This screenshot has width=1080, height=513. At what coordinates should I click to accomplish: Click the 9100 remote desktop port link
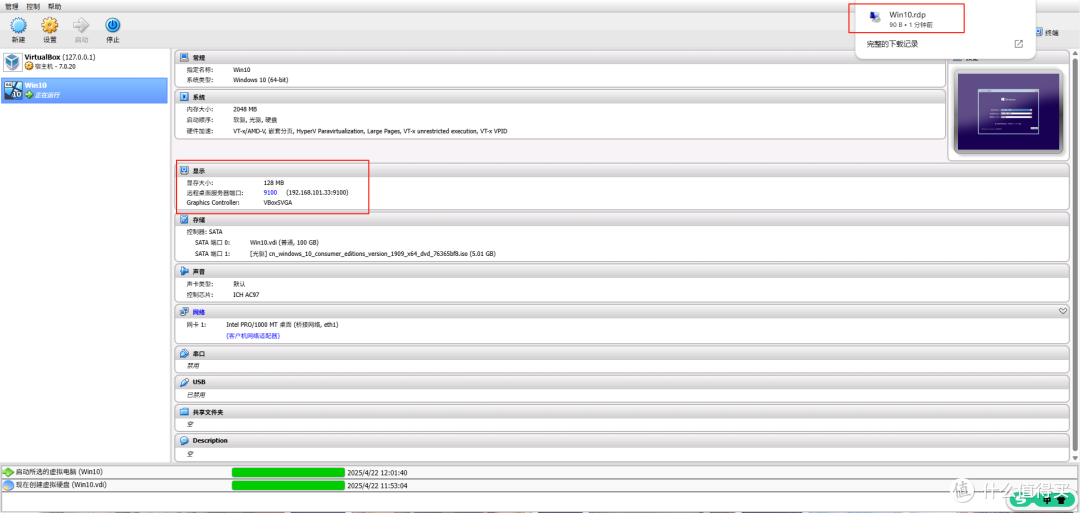pyautogui.click(x=270, y=193)
